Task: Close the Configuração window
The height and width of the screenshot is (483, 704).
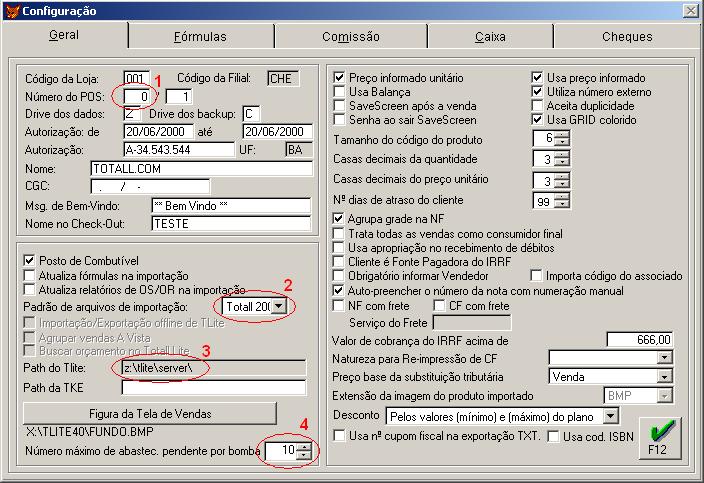Action: click(690, 11)
